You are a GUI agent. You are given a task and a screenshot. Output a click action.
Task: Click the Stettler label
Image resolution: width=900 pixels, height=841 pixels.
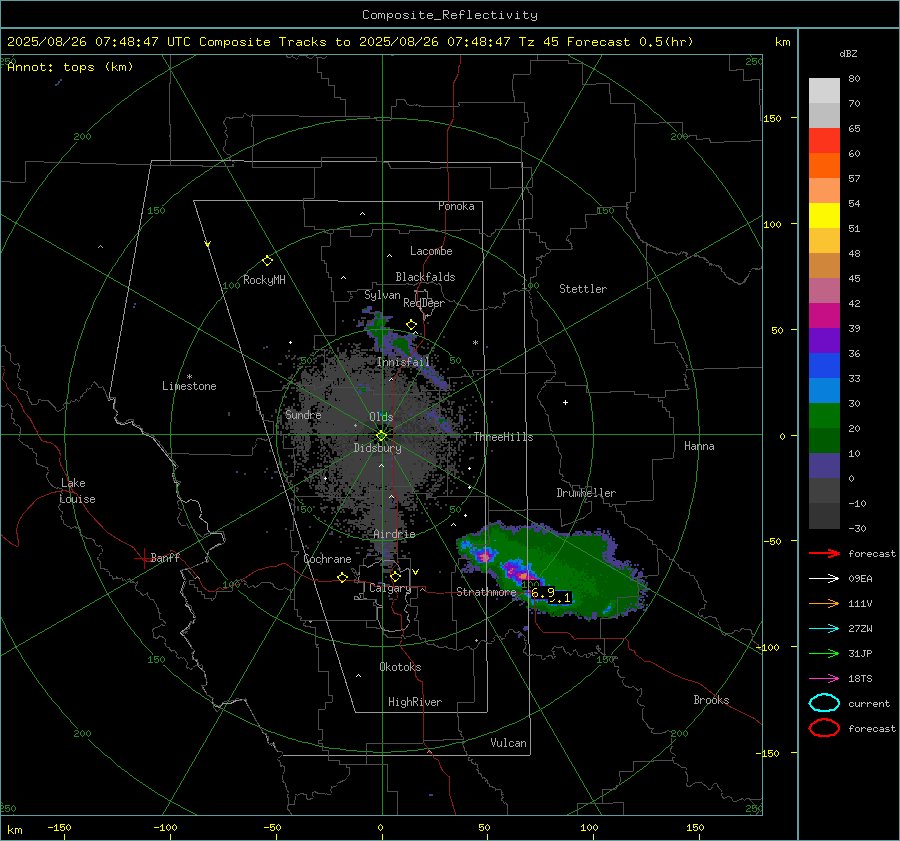click(583, 289)
